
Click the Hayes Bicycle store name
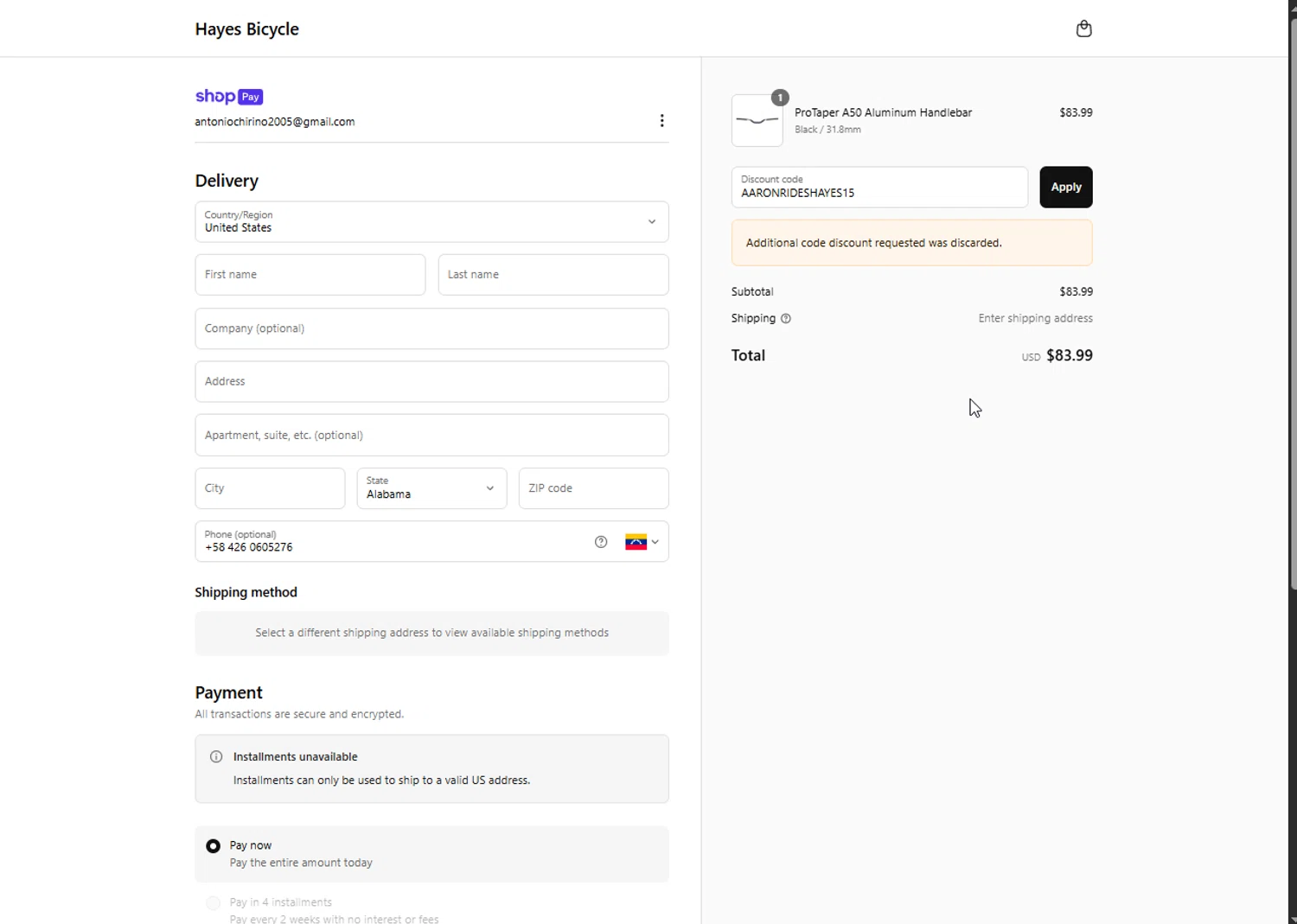point(247,29)
